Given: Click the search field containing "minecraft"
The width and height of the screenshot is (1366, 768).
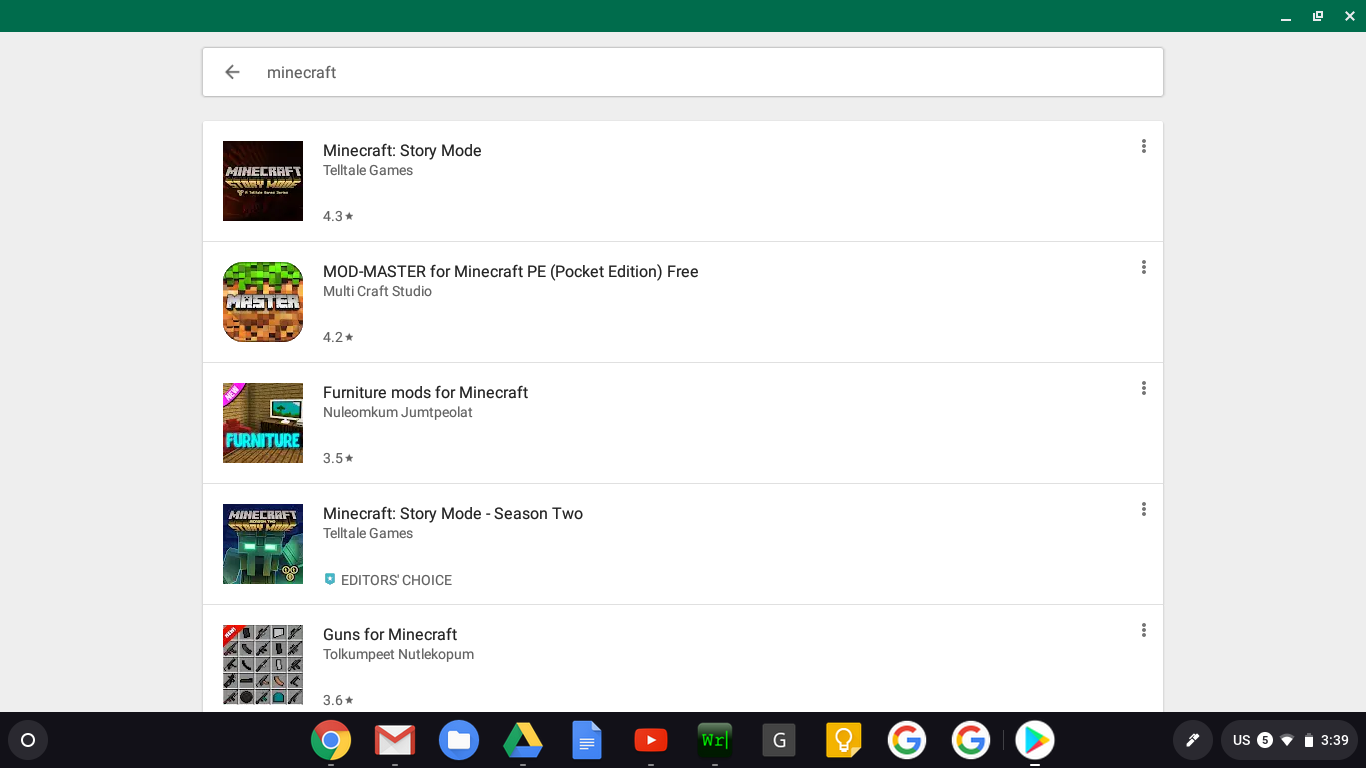Looking at the screenshot, I should click(683, 72).
